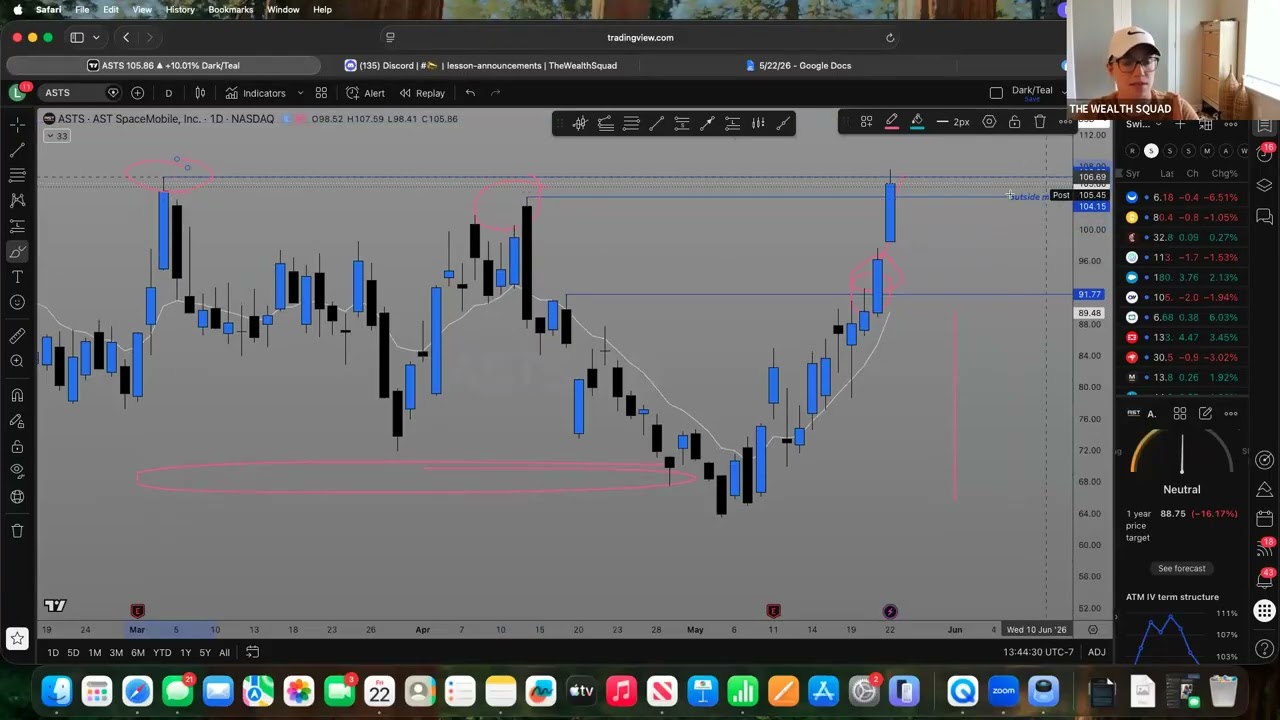Delete drawings with trash icon in left sidebar

(x=17, y=530)
